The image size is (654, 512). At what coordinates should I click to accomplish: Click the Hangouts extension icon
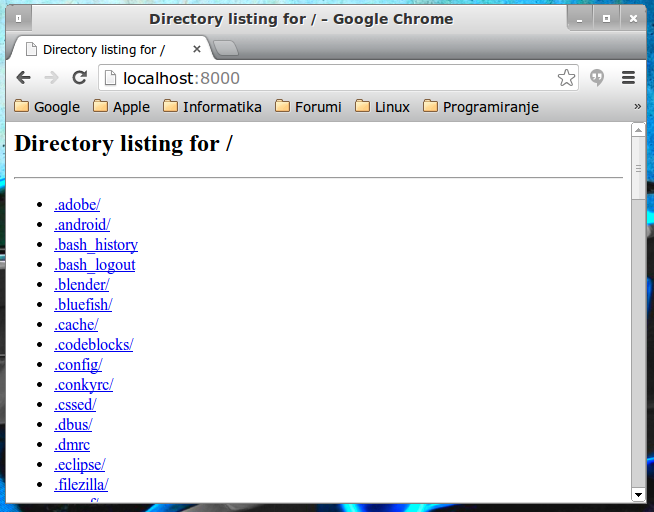pos(597,78)
